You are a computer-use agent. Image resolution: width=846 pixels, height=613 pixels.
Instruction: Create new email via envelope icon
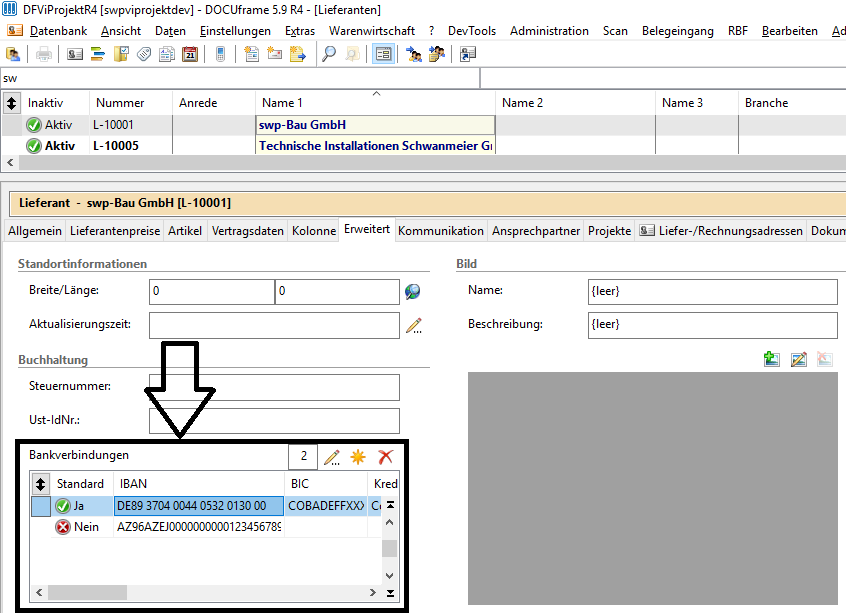(x=275, y=54)
